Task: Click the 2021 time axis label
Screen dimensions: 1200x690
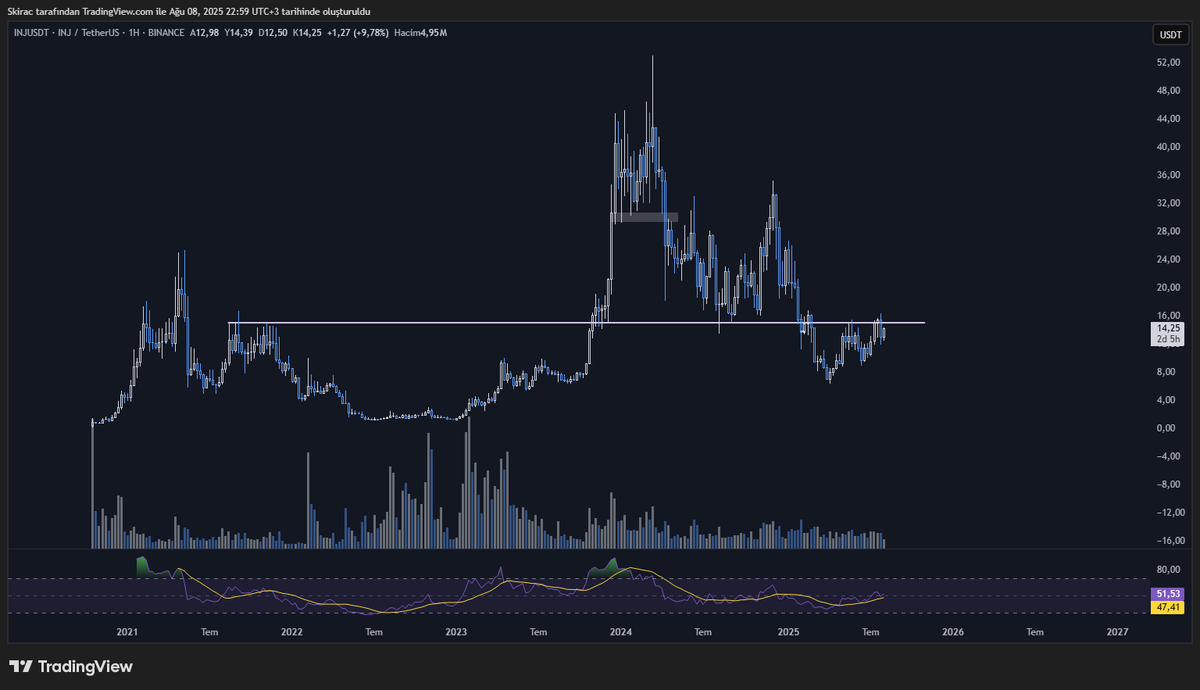Action: click(127, 632)
